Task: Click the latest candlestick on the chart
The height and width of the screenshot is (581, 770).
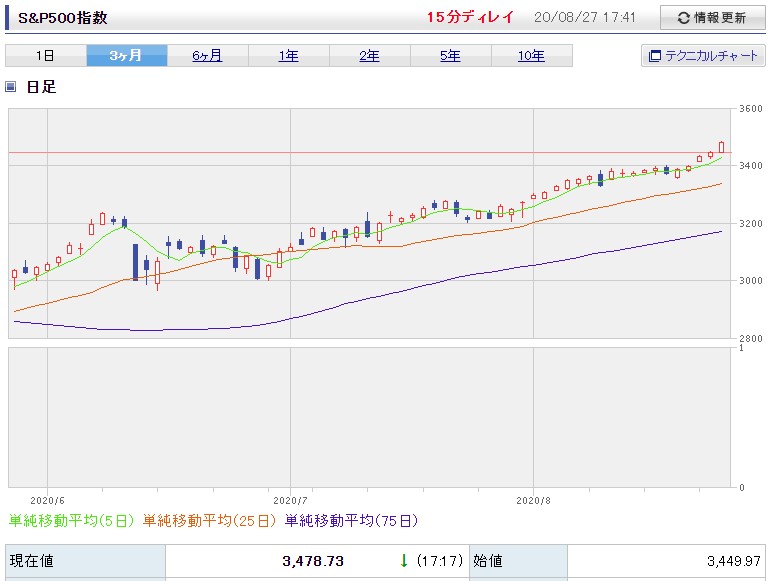Action: 721,147
